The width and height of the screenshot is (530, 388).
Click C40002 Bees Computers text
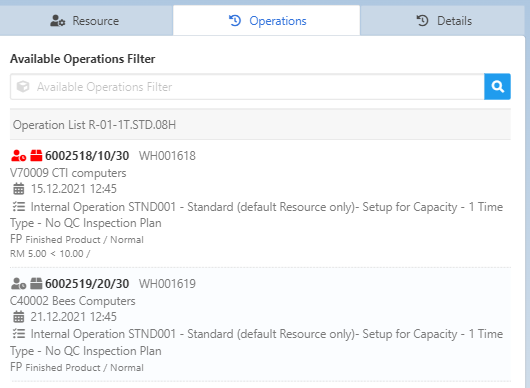(73, 301)
